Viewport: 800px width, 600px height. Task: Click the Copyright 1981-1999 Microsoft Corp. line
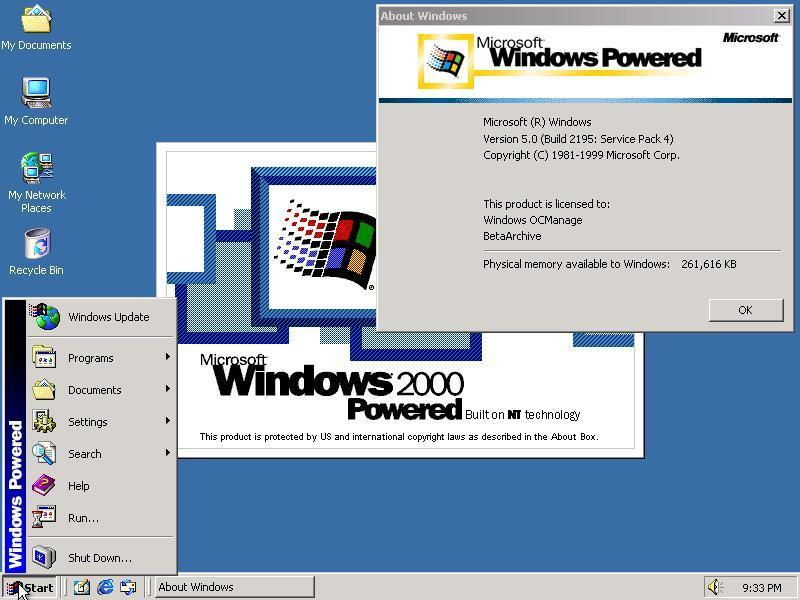581,155
